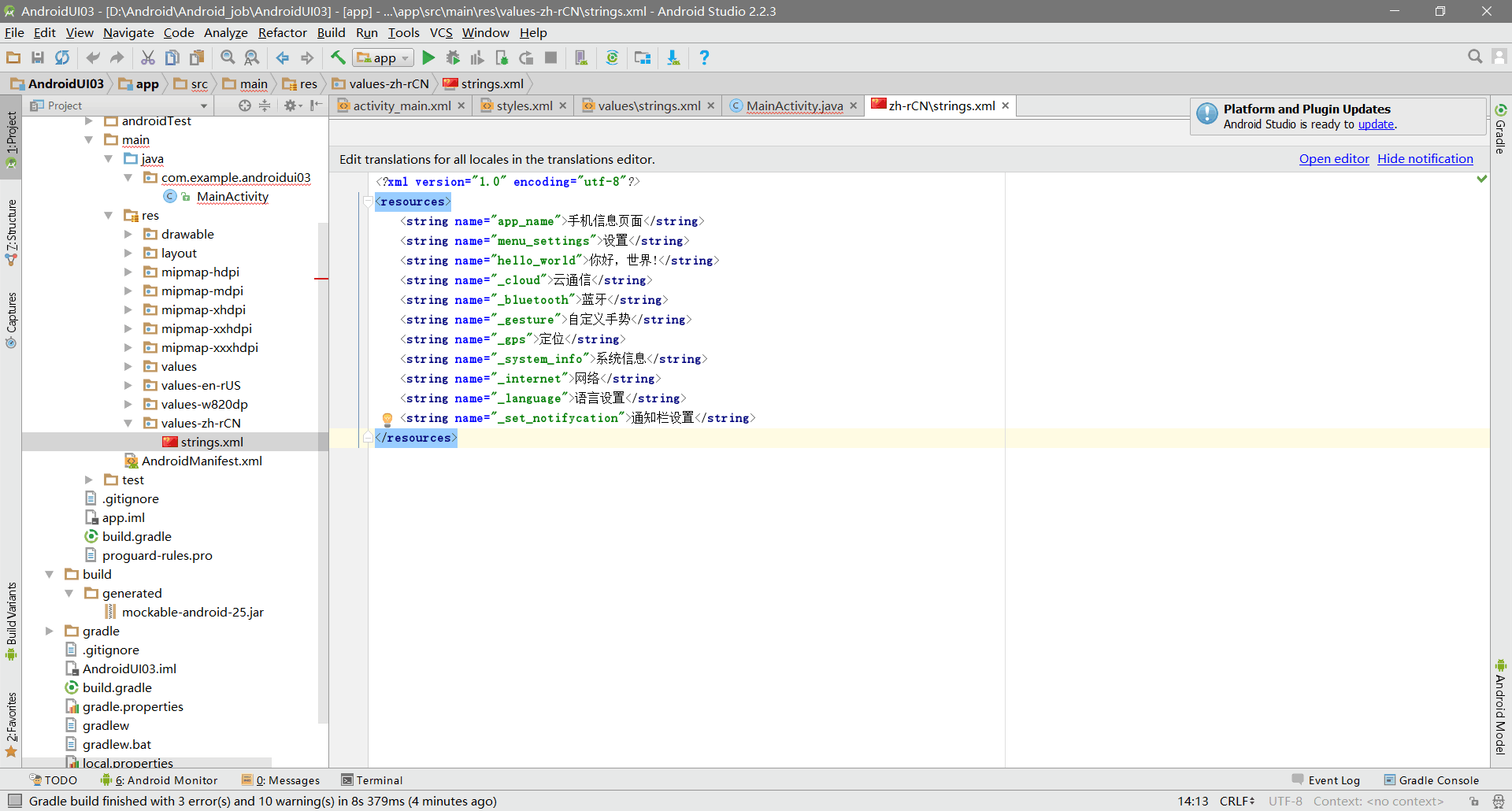Image resolution: width=1512 pixels, height=811 pixels.
Task: Open the Event Log
Action: [x=1326, y=780]
